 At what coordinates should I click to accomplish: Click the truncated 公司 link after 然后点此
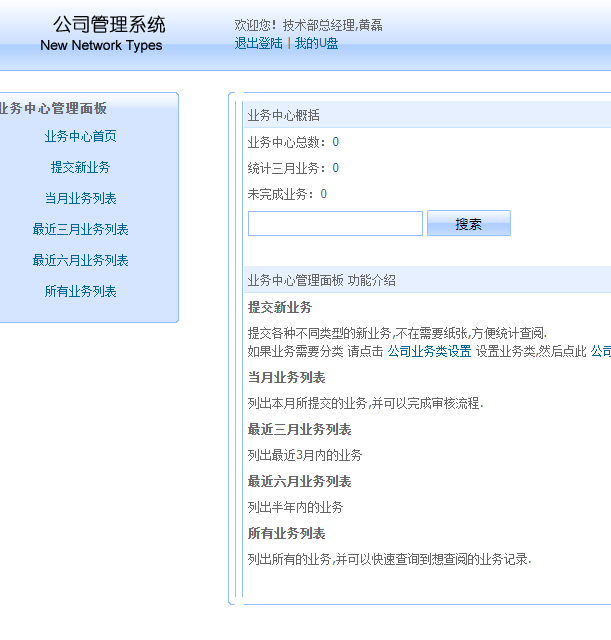(x=601, y=351)
